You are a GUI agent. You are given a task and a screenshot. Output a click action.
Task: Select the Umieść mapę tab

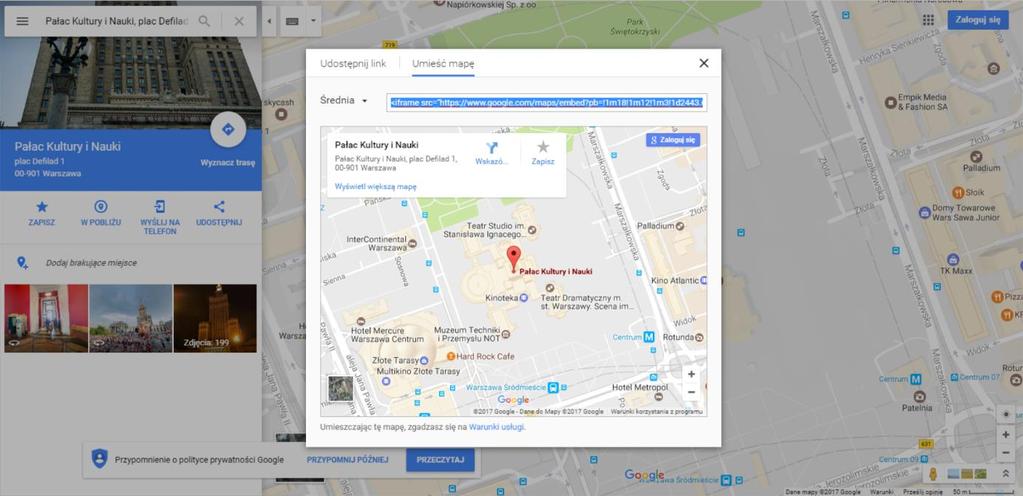tap(443, 63)
